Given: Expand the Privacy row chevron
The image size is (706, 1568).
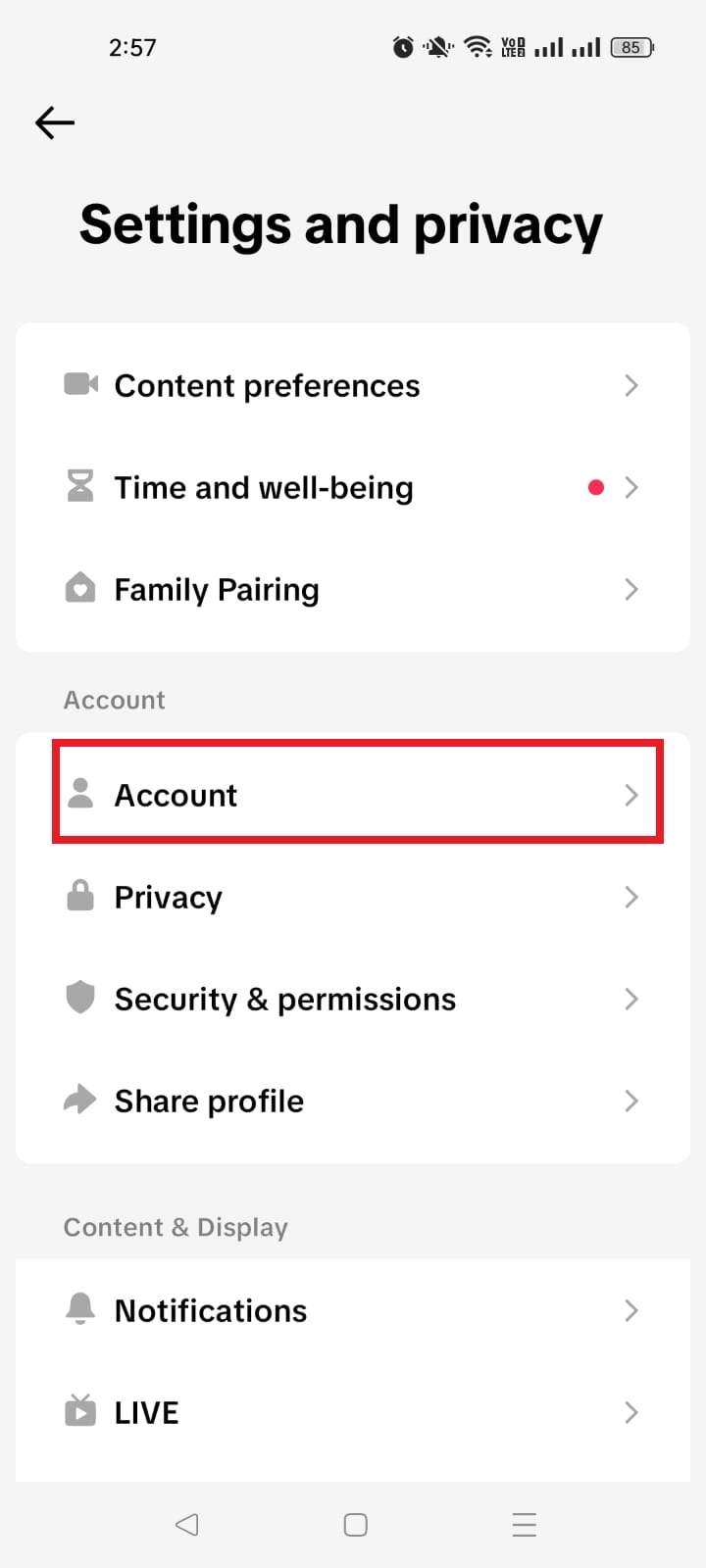Looking at the screenshot, I should 631,897.
